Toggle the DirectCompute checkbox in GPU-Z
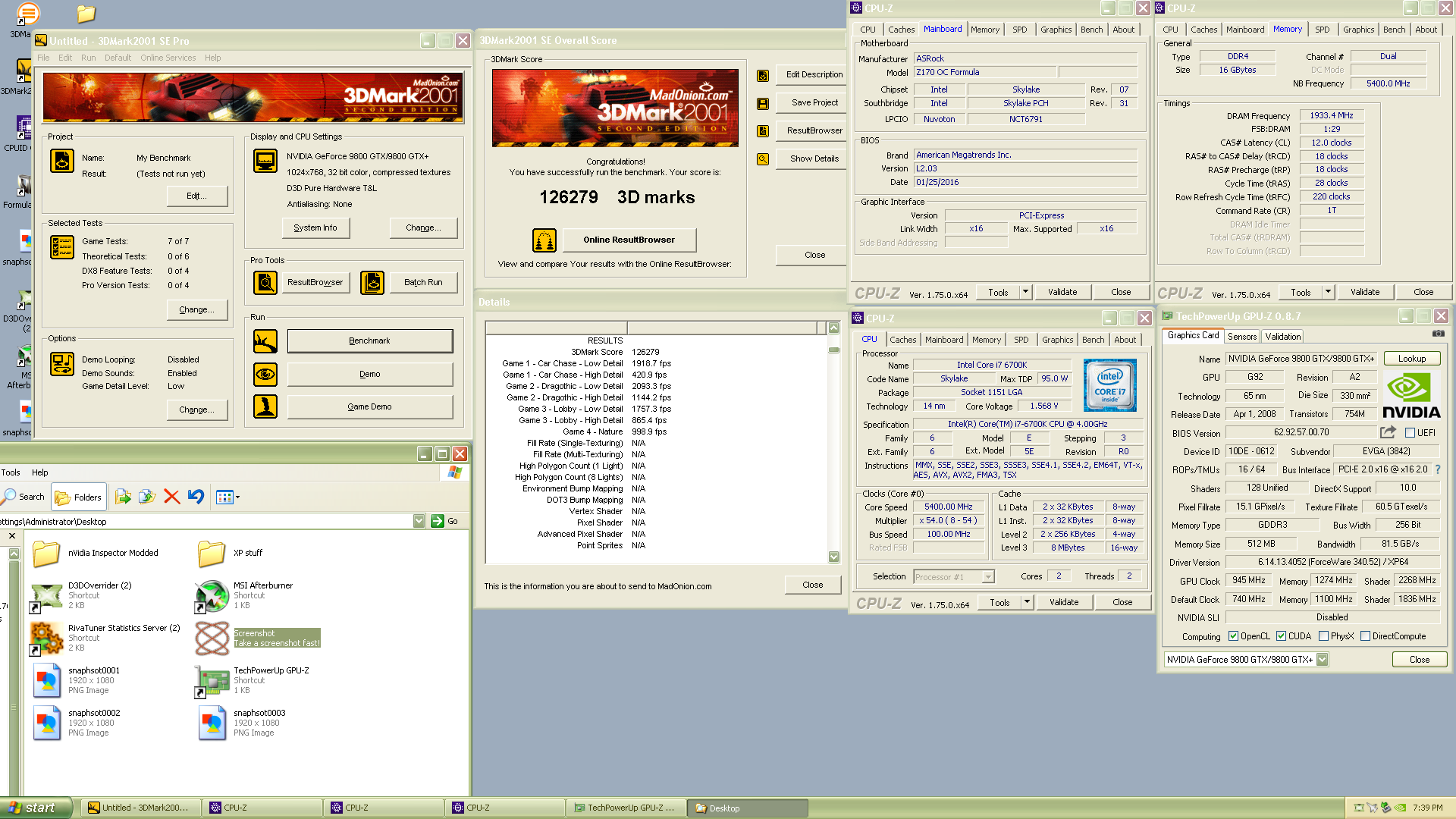Viewport: 1456px width, 819px height. point(1365,636)
